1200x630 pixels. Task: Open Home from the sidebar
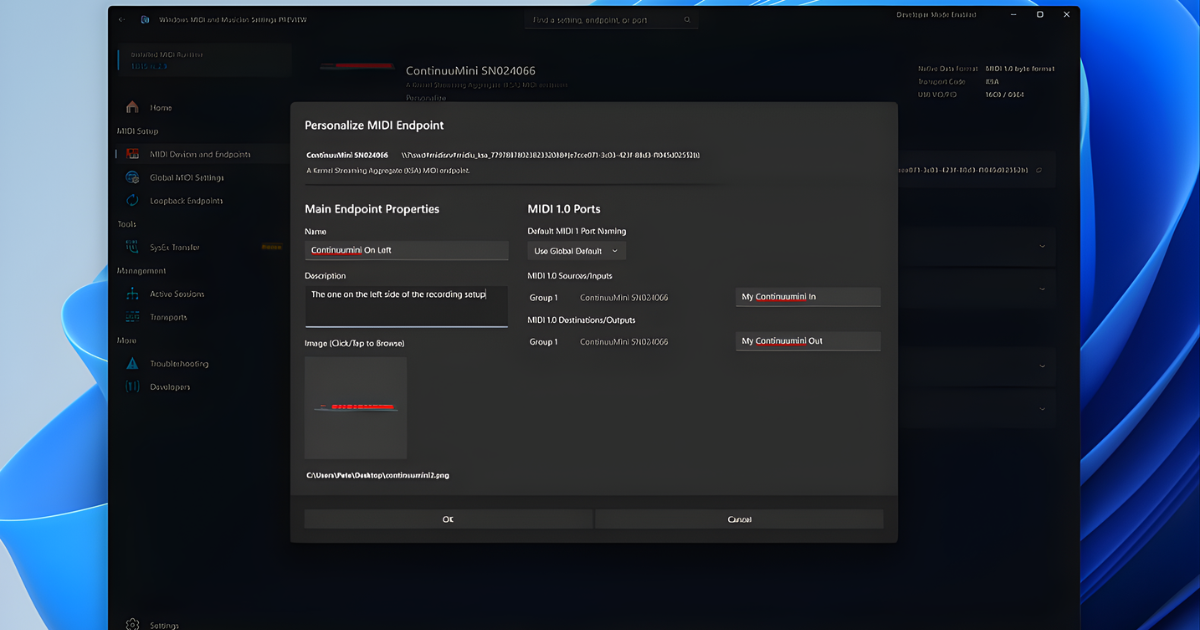[161, 107]
